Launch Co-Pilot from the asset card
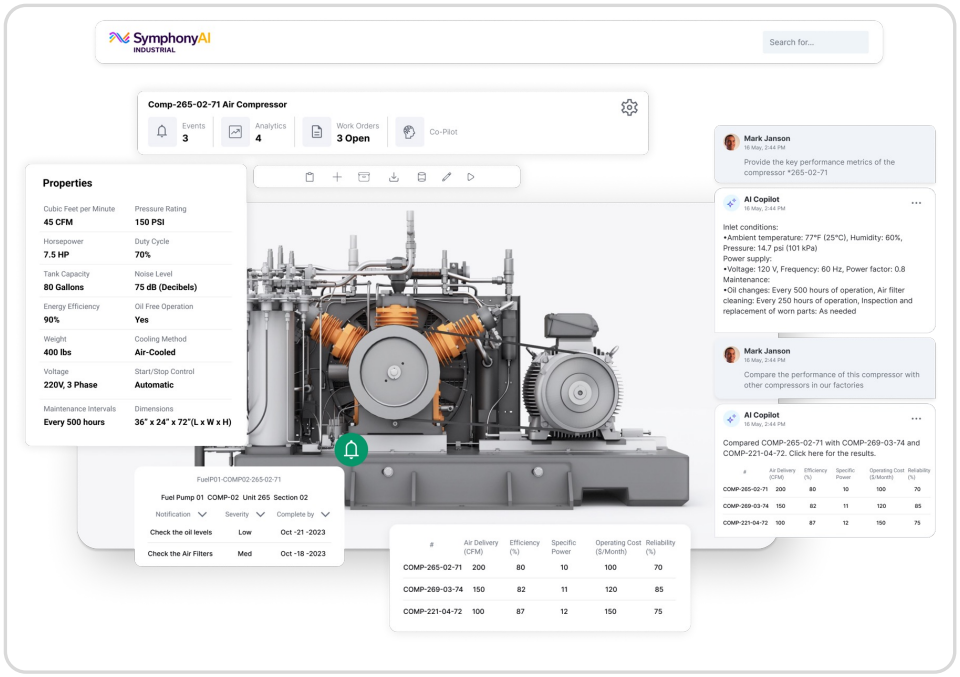The height and width of the screenshot is (677, 960). coord(409,131)
